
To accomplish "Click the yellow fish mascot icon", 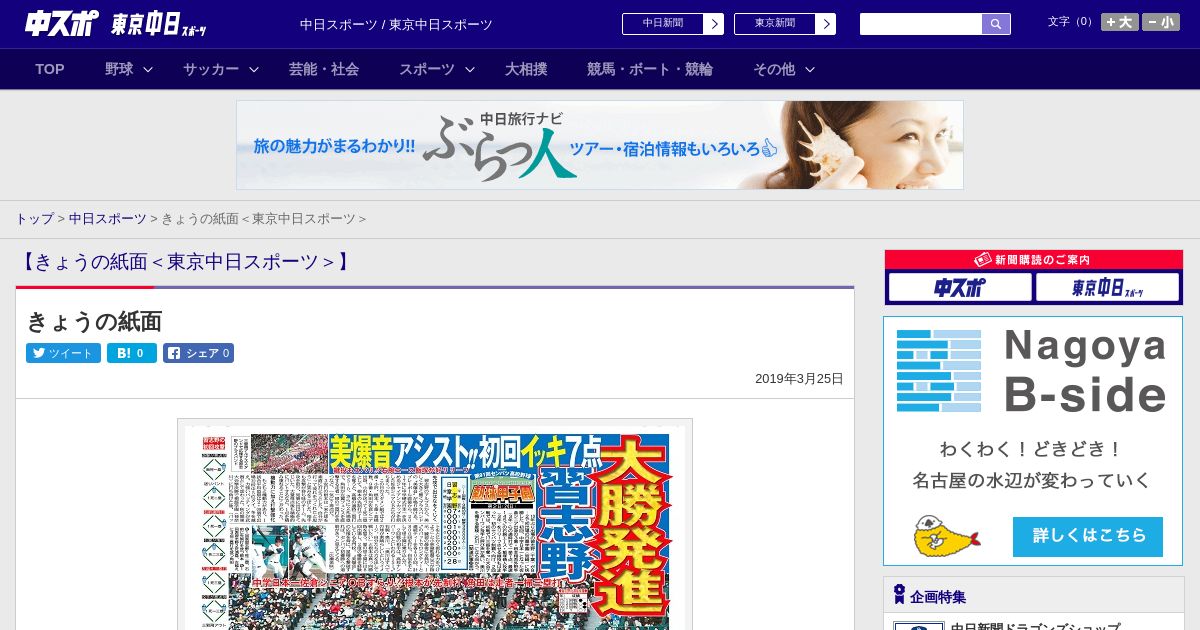I will coord(946,537).
